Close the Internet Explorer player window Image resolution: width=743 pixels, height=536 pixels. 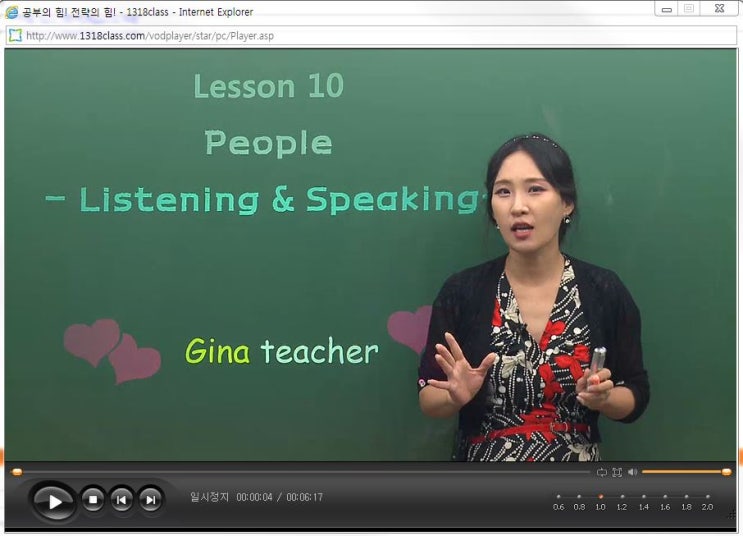[719, 9]
